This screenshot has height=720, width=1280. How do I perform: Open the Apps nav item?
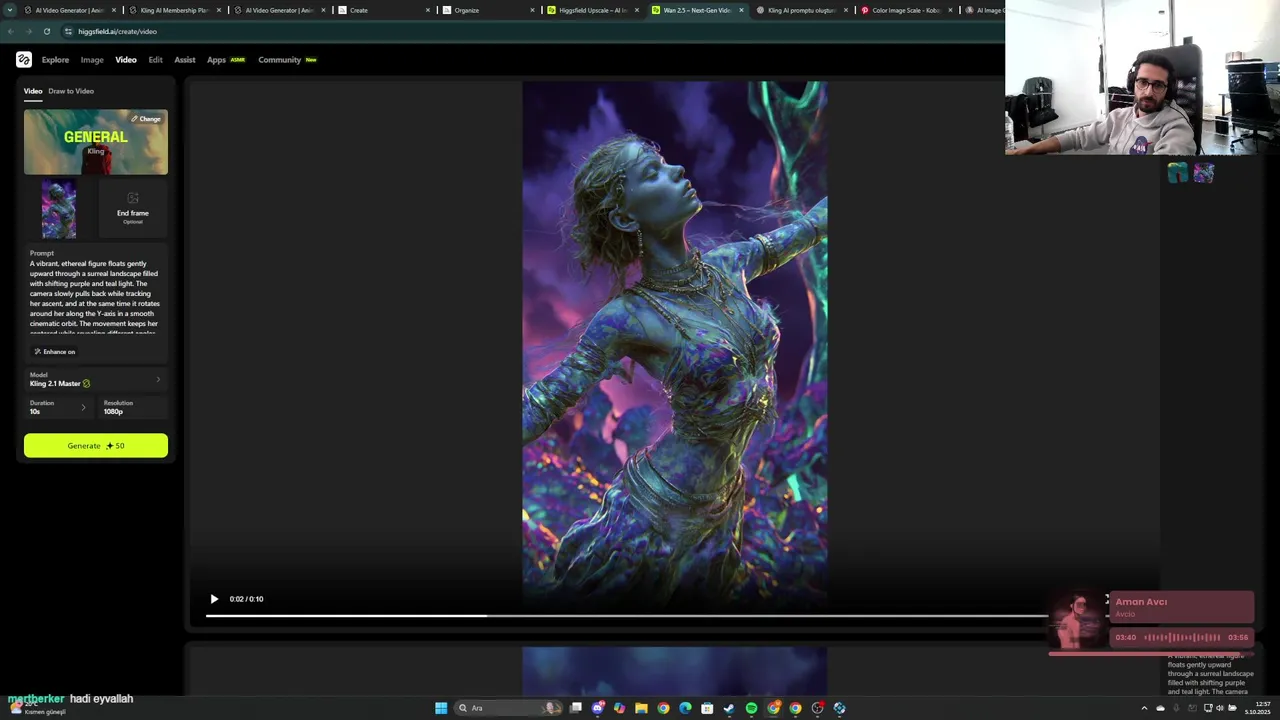(216, 60)
